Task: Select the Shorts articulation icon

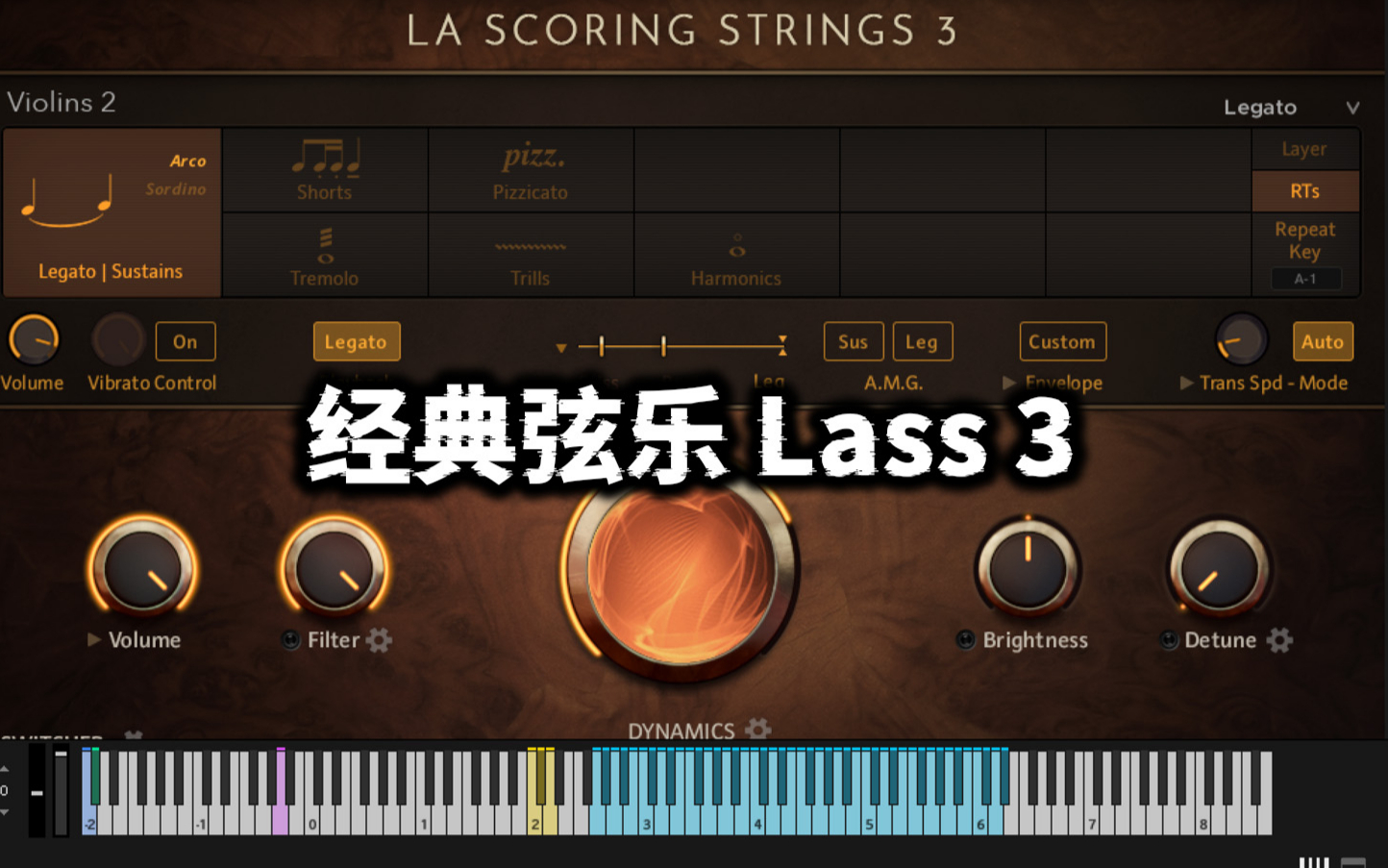Action: tap(326, 157)
